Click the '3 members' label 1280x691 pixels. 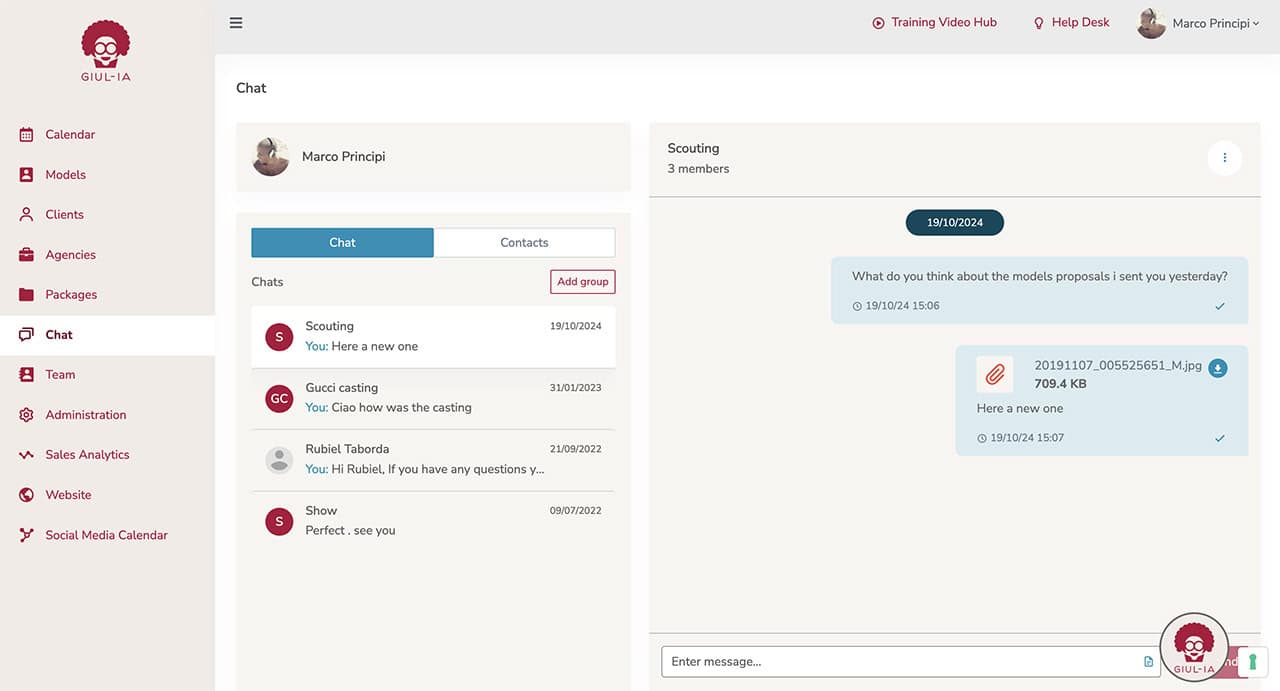click(x=698, y=169)
